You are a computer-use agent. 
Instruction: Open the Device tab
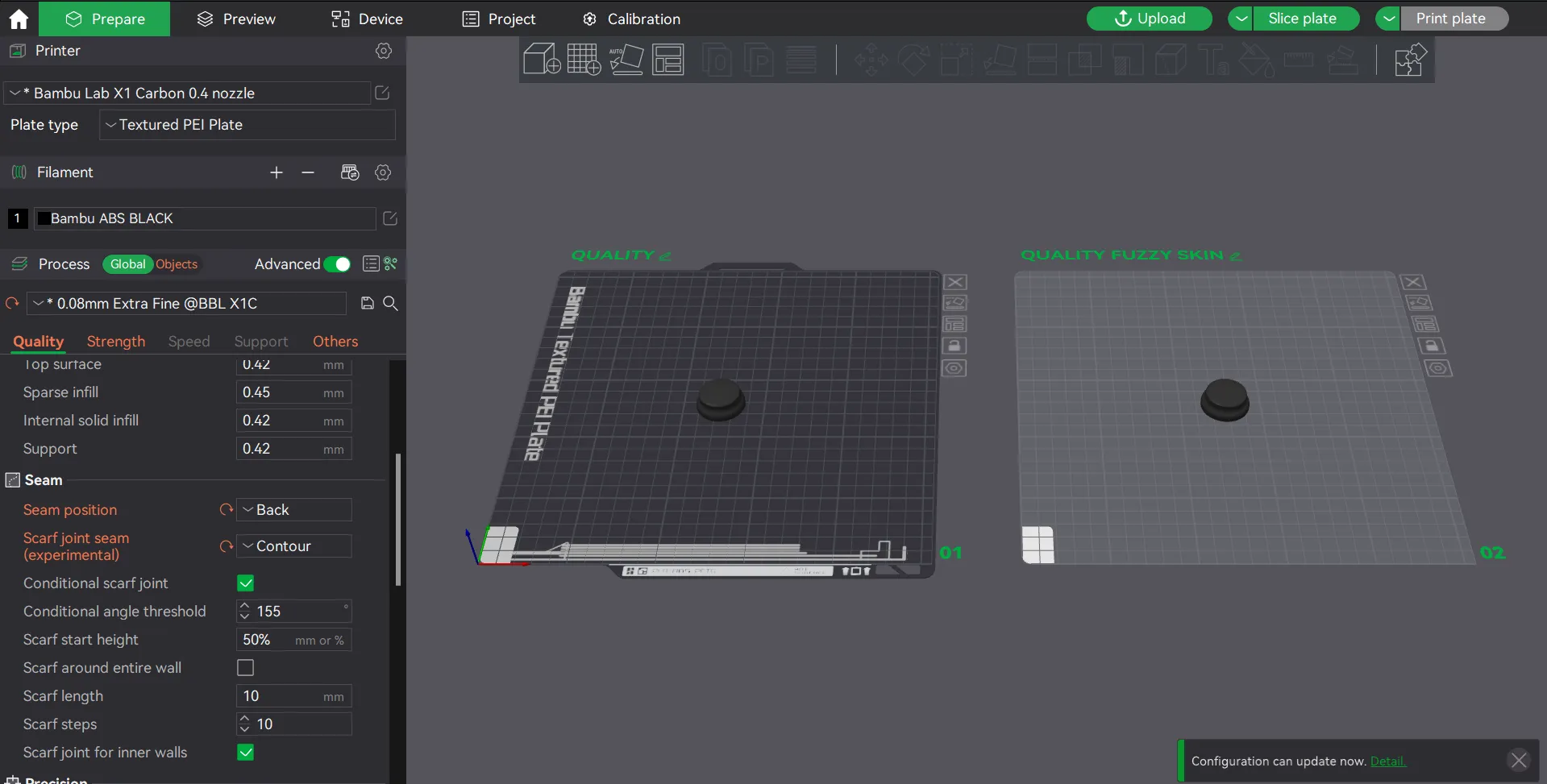click(x=367, y=19)
